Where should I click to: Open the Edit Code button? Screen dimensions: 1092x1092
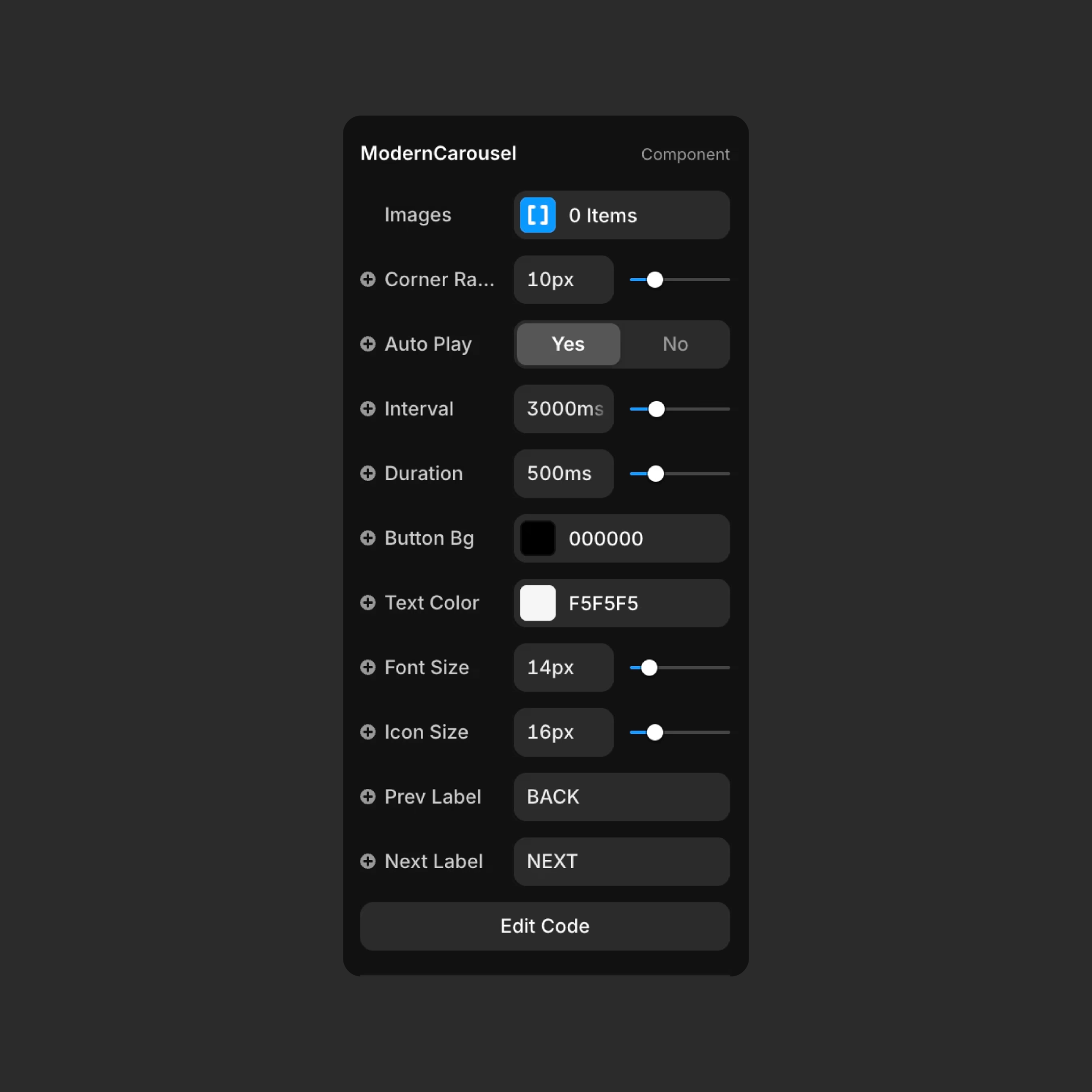(x=545, y=926)
